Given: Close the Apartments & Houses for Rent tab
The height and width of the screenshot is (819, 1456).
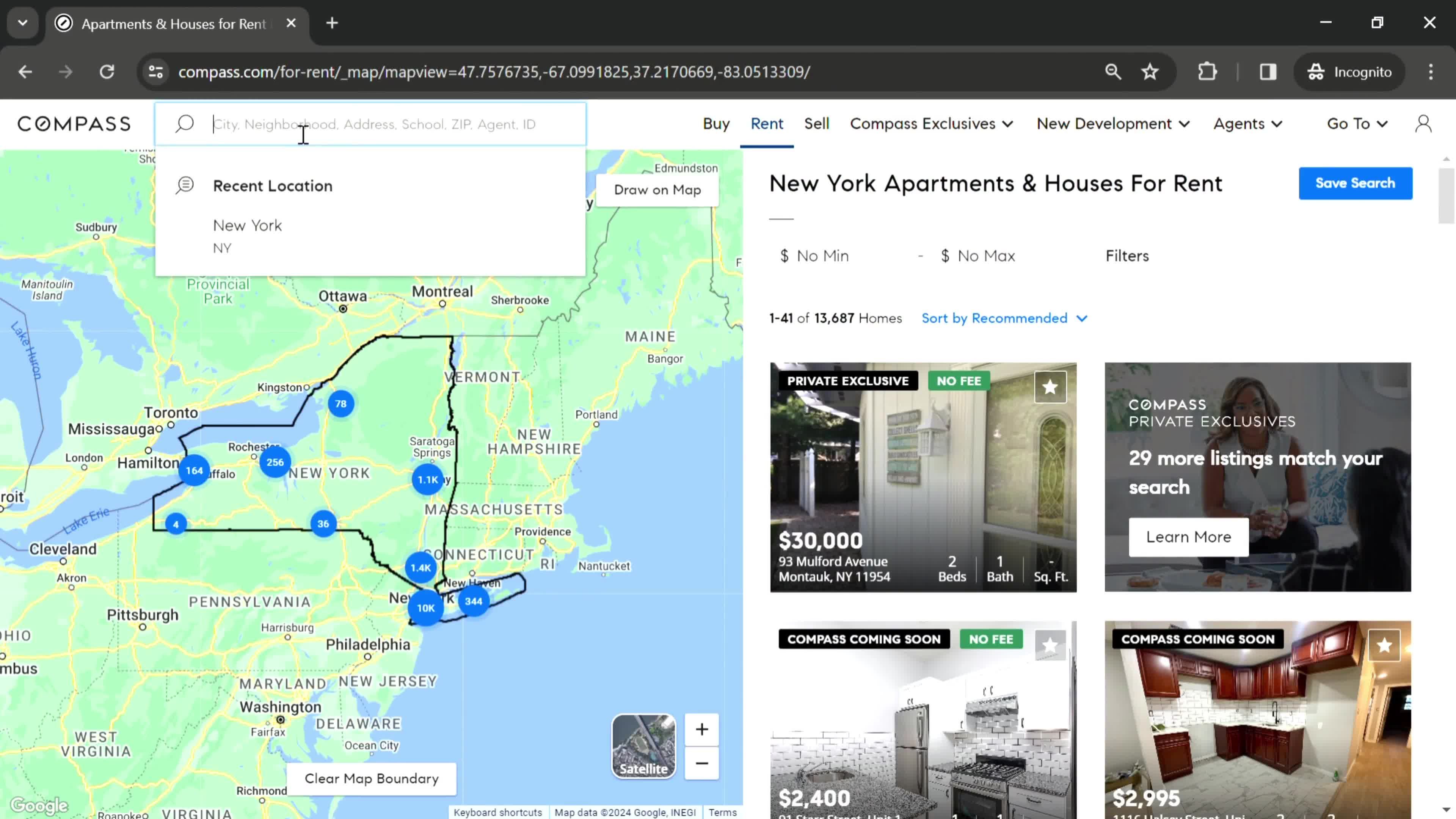Looking at the screenshot, I should click(291, 23).
